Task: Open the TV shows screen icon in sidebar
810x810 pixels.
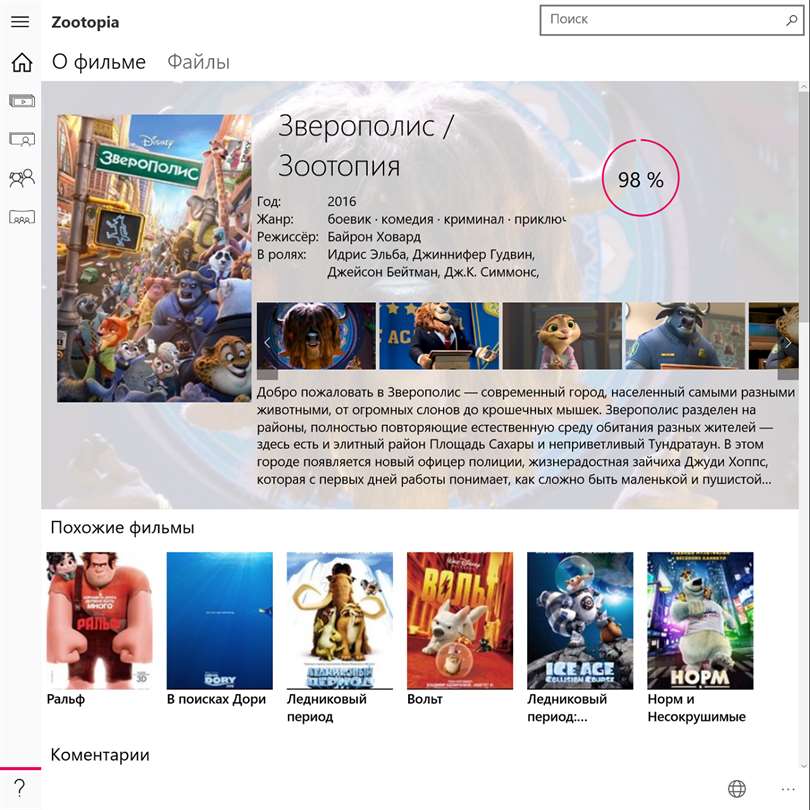Action: pyautogui.click(x=22, y=139)
